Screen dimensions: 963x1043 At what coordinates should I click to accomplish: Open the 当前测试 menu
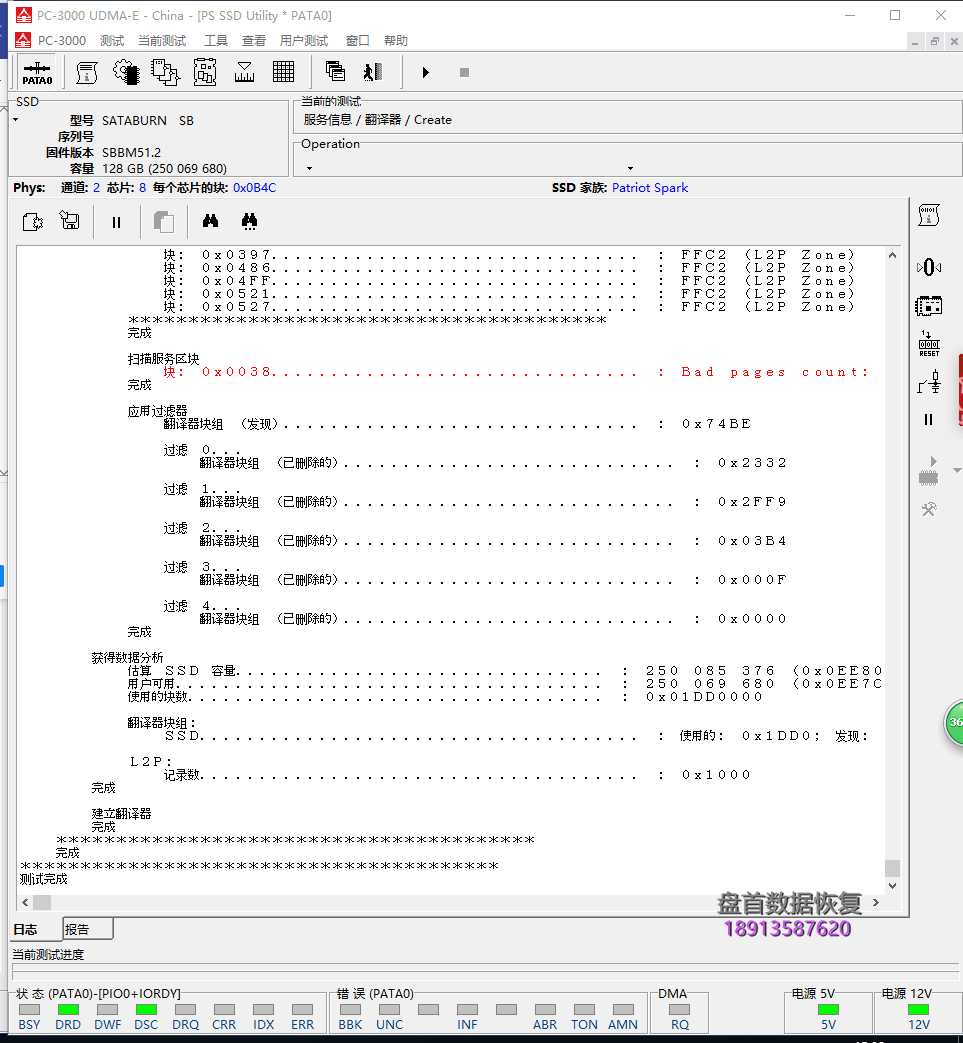pyautogui.click(x=162, y=41)
